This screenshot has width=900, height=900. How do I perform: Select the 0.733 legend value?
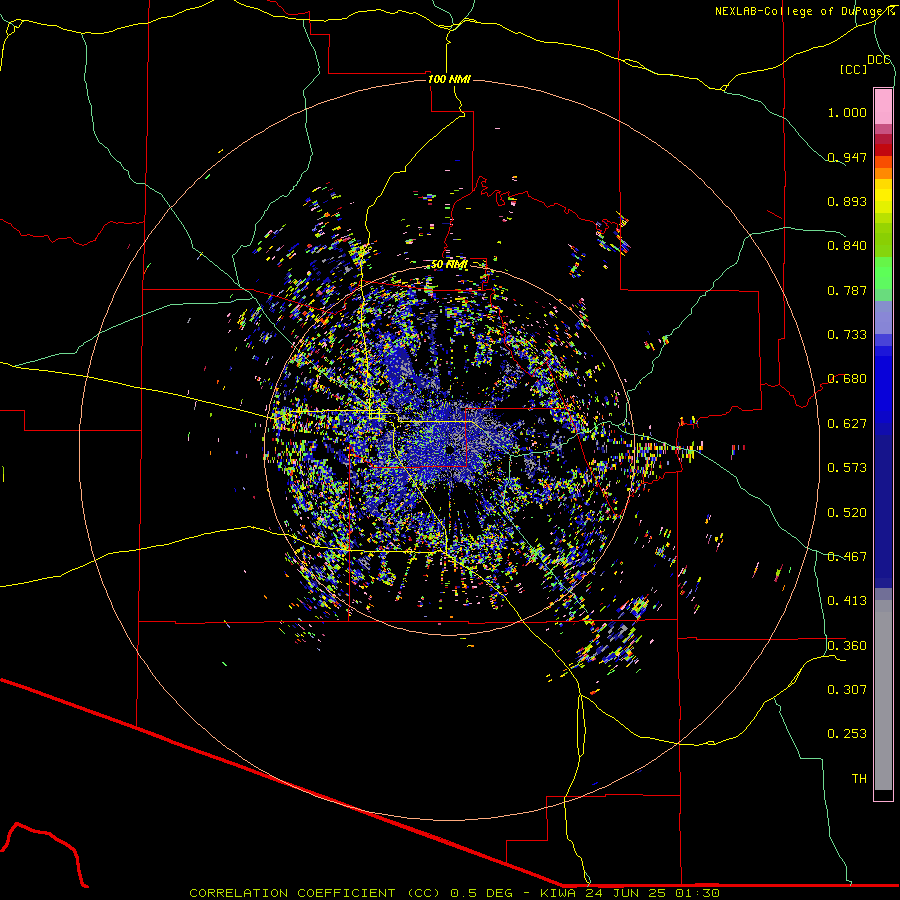(847, 335)
